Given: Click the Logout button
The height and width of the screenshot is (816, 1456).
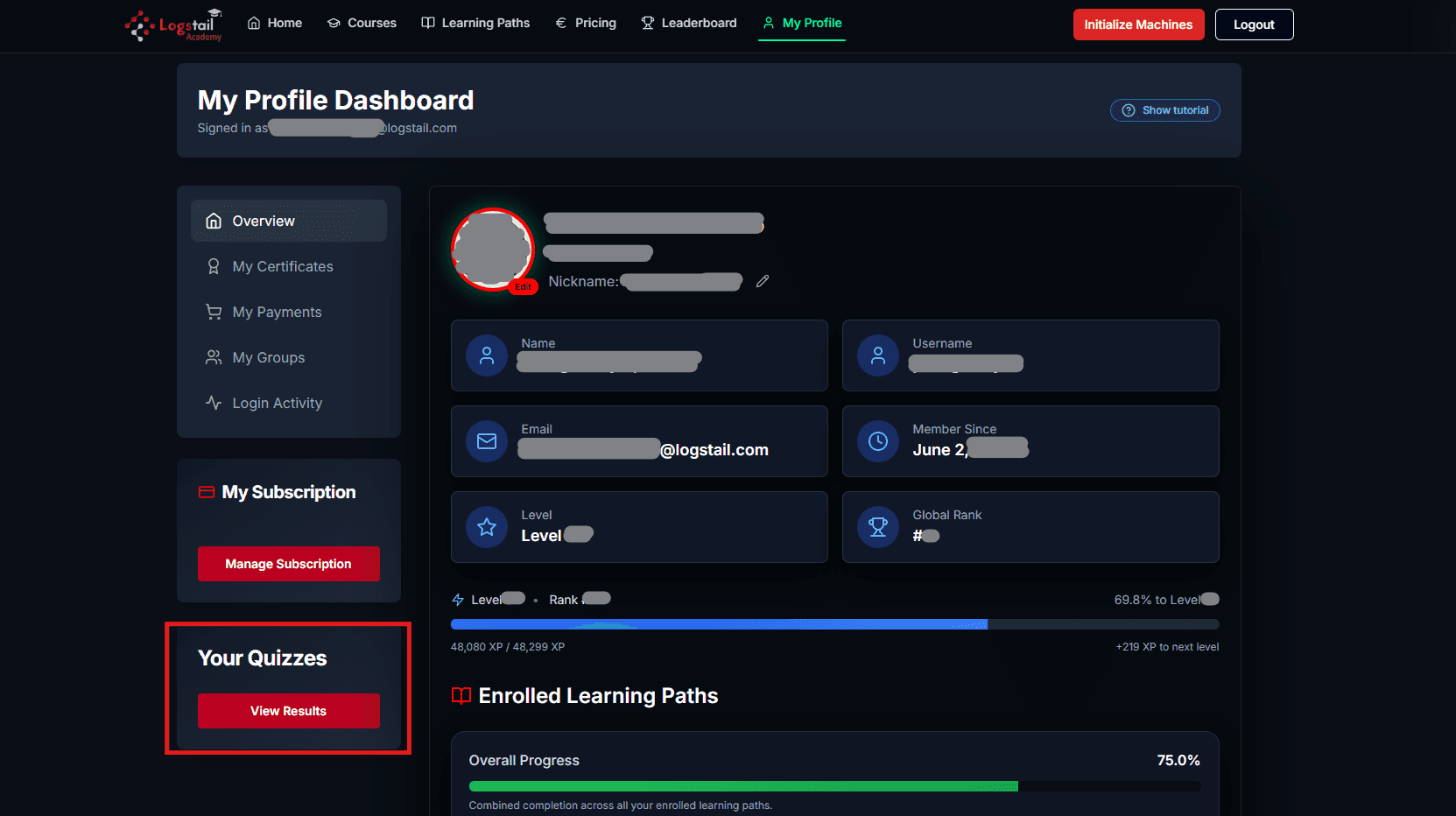Looking at the screenshot, I should pos(1254,25).
